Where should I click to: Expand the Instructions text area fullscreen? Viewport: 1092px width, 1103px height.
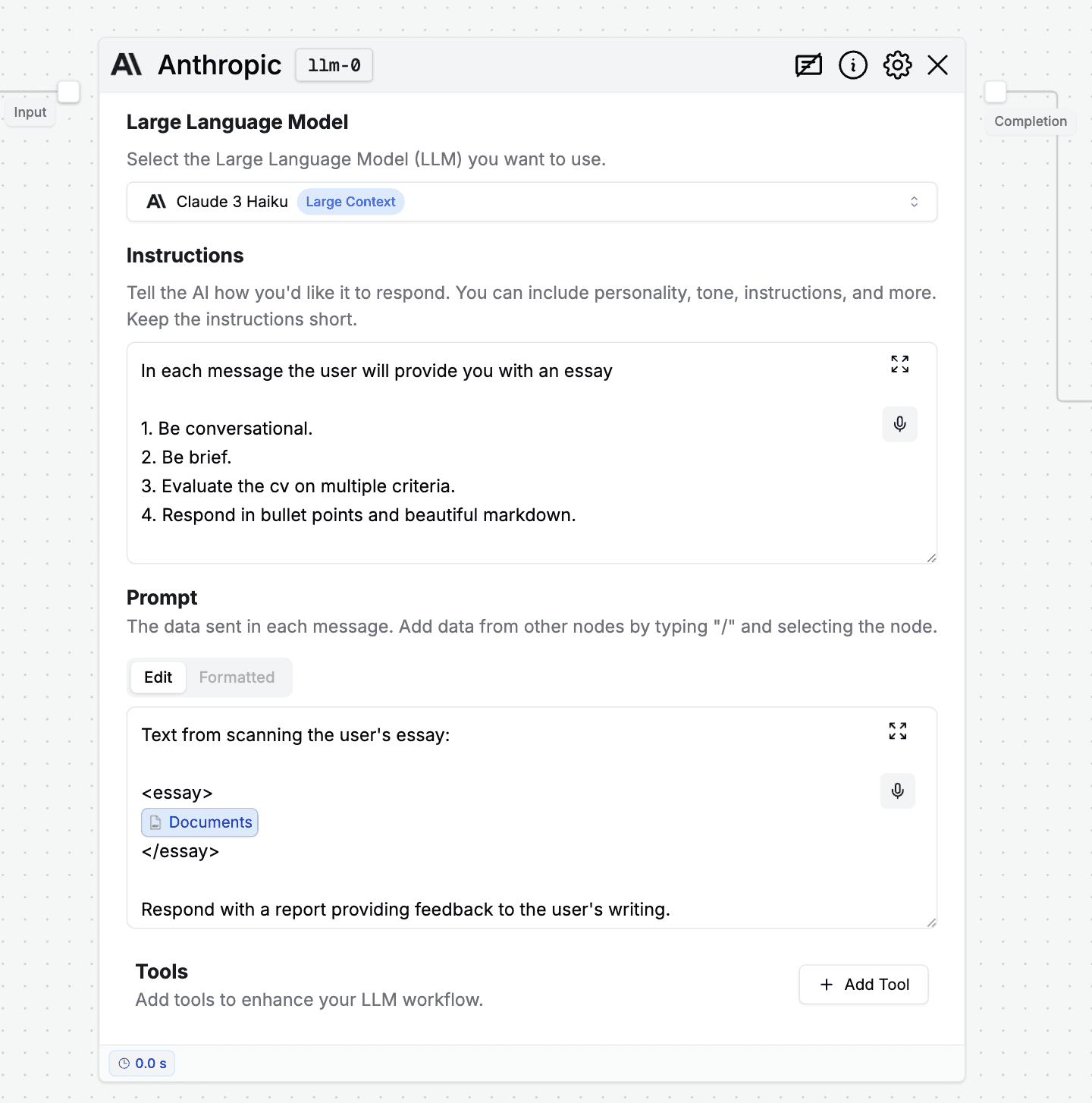tap(900, 364)
